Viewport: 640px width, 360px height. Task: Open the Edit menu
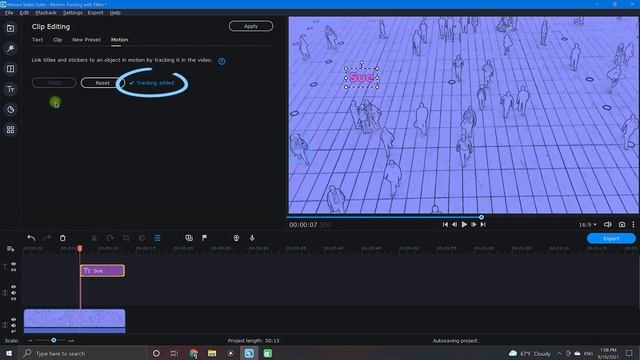point(24,13)
